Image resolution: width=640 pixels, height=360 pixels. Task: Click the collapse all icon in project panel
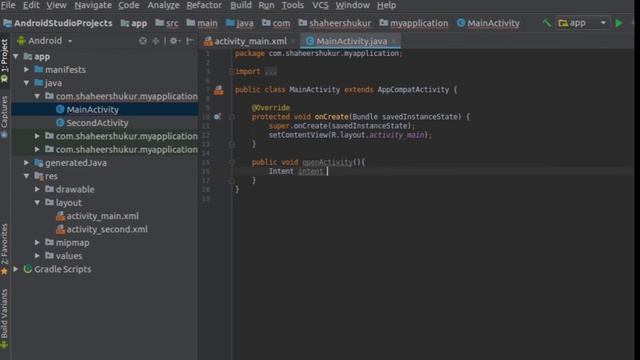point(156,41)
